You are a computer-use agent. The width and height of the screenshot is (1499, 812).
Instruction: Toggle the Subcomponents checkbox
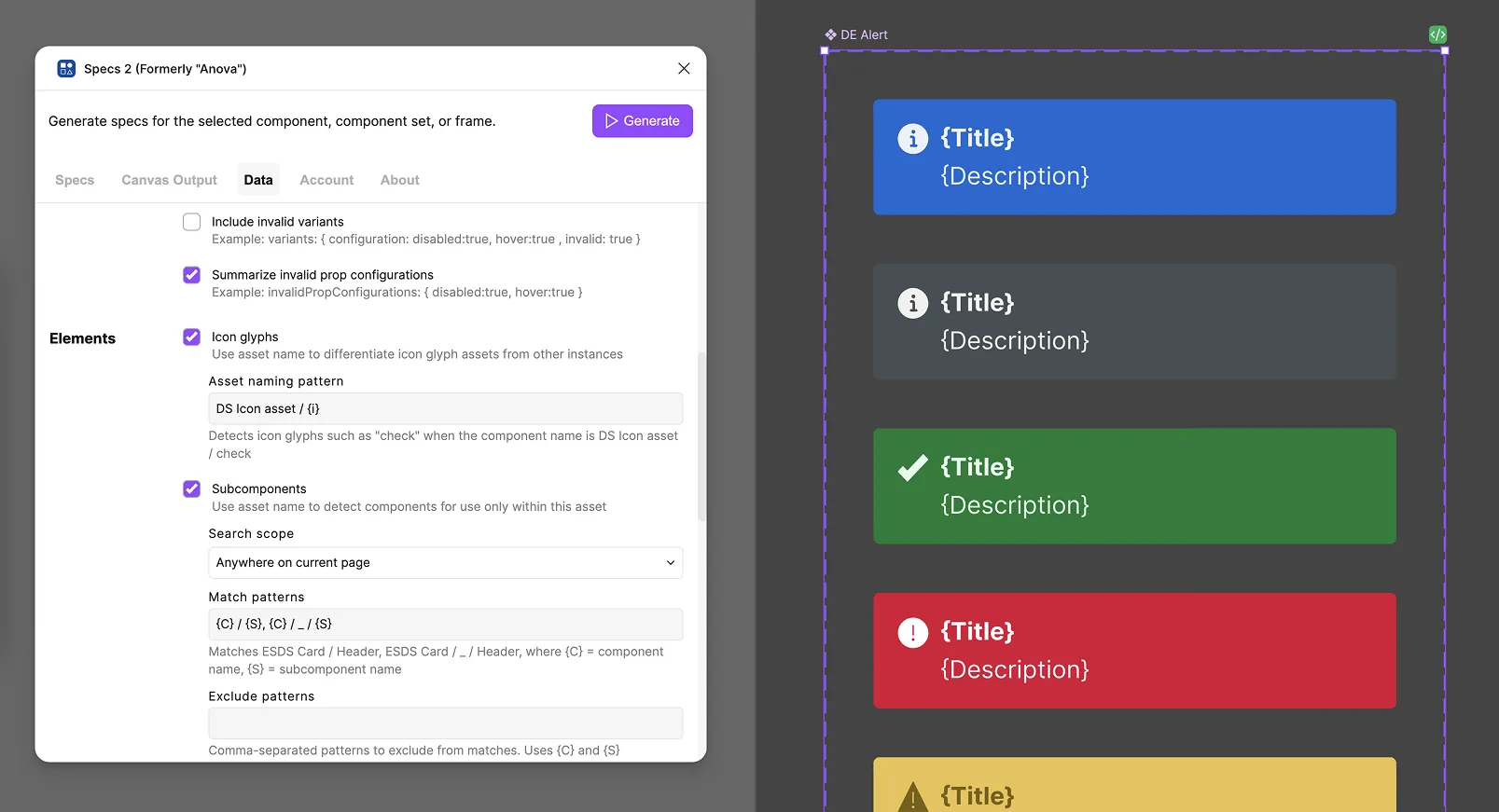point(191,489)
